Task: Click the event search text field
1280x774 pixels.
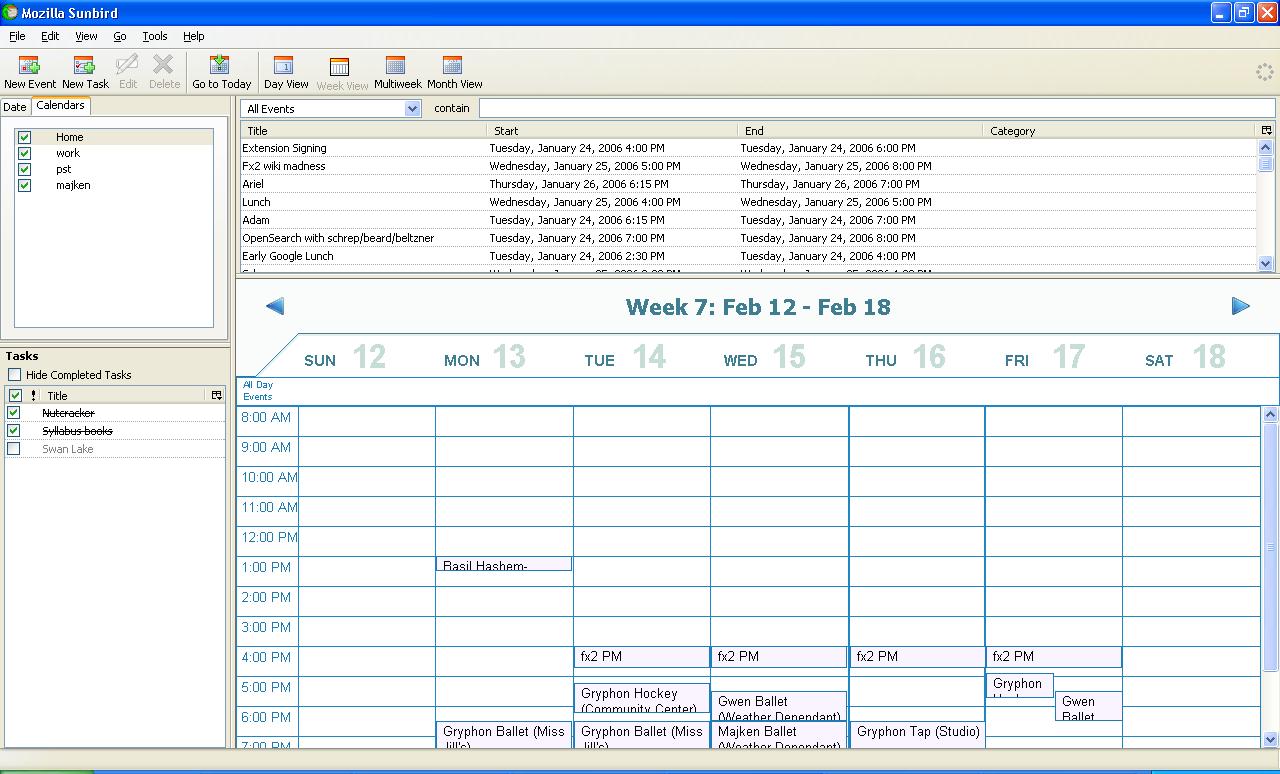Action: point(876,108)
